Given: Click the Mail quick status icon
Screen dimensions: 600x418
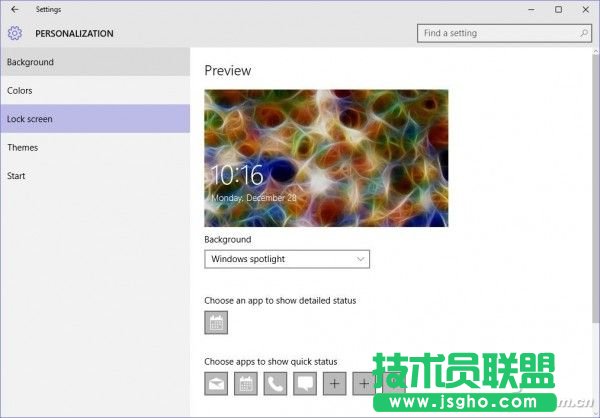Looking at the screenshot, I should click(x=216, y=383).
